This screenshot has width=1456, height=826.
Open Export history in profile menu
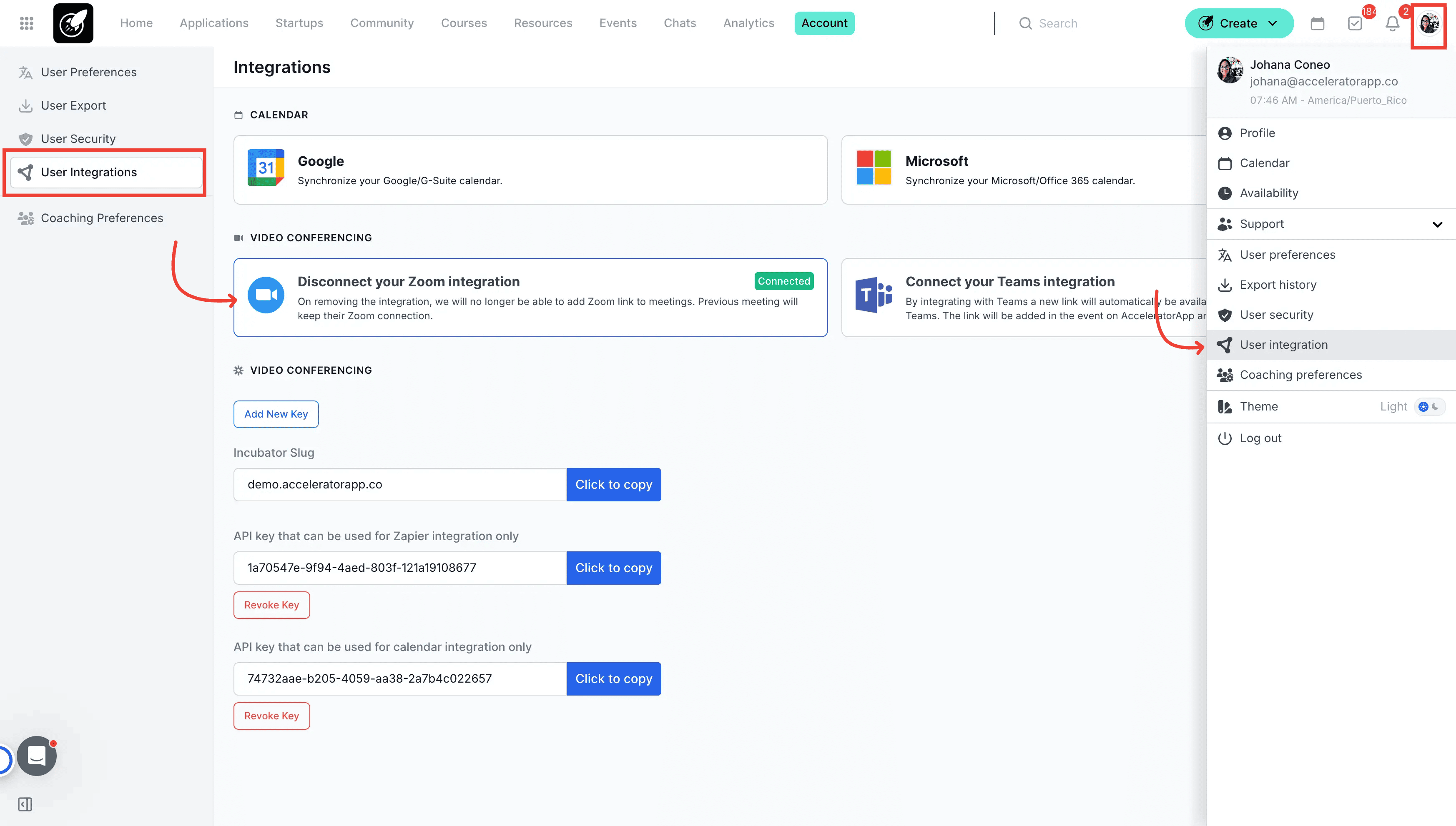1330,285
